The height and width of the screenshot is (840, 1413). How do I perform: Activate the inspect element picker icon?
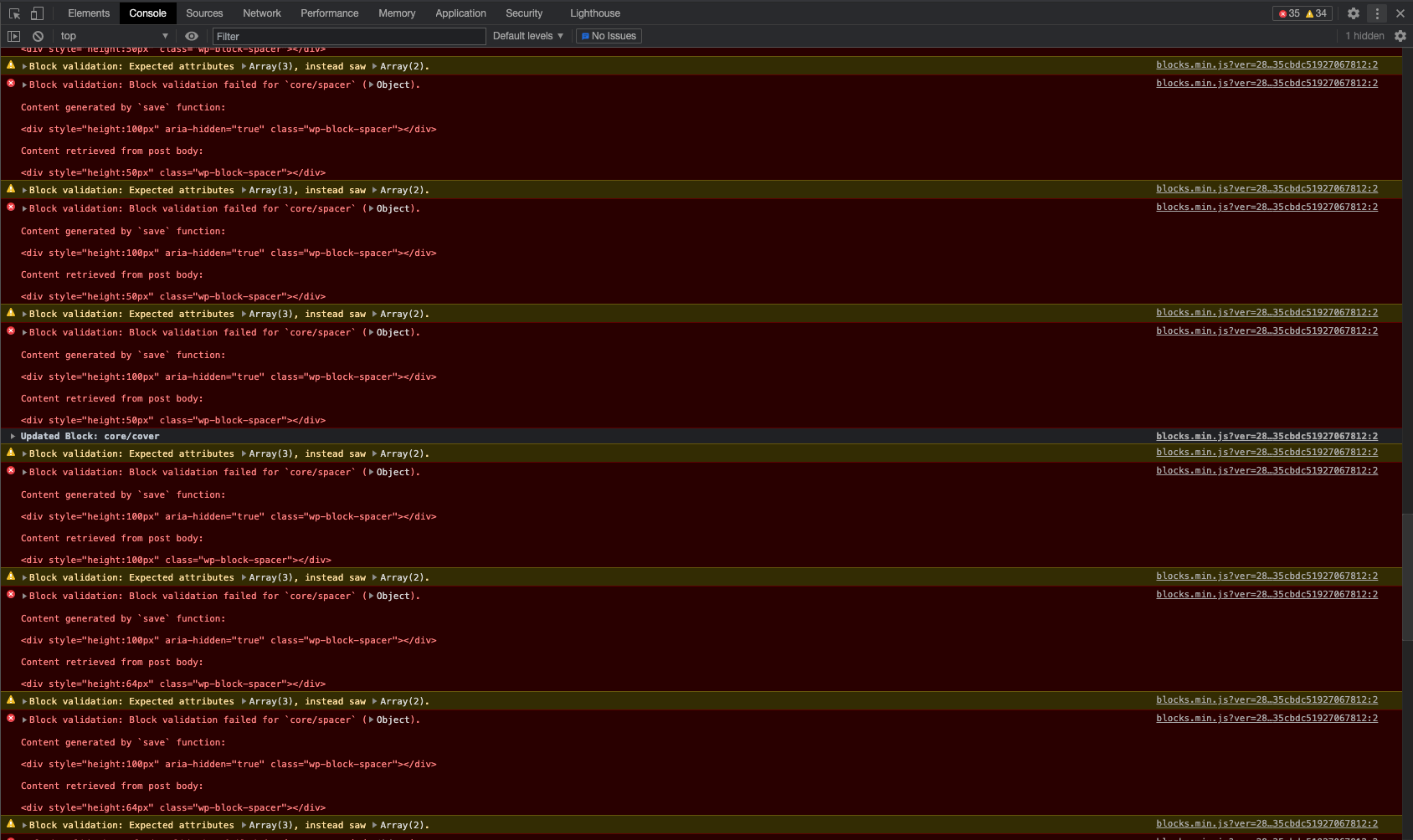14,13
